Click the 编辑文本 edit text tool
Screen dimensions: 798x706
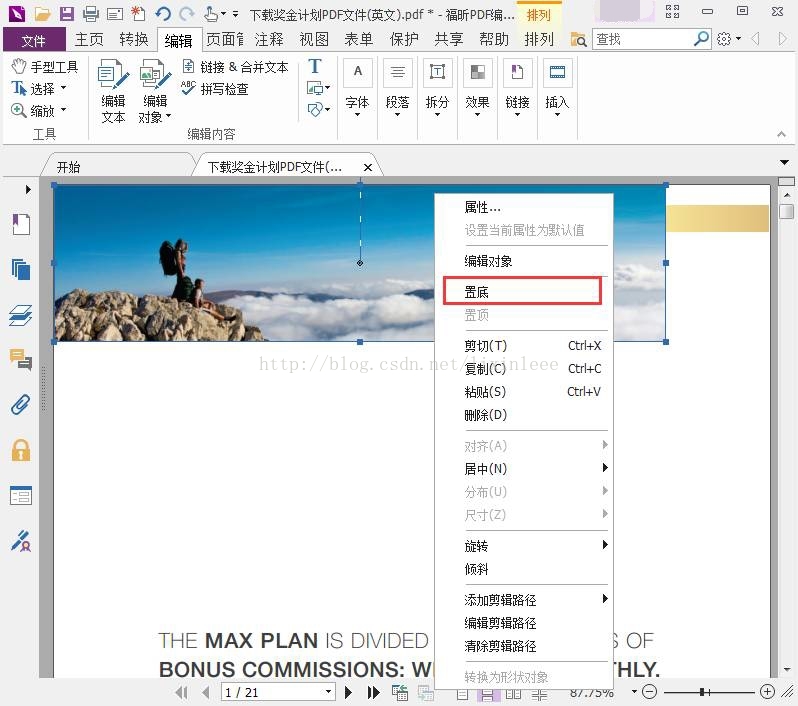click(113, 92)
